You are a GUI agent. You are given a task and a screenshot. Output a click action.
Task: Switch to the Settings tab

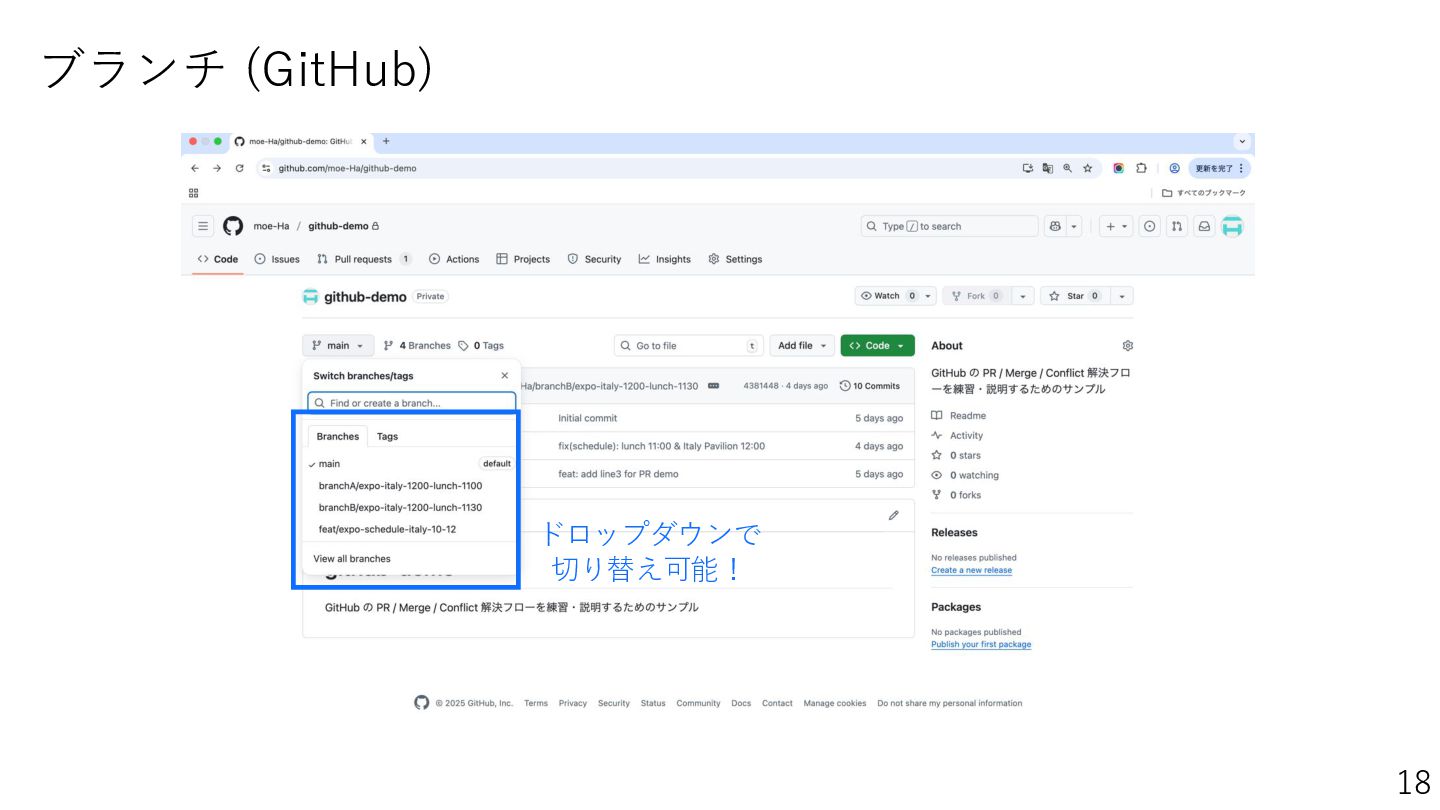(735, 259)
